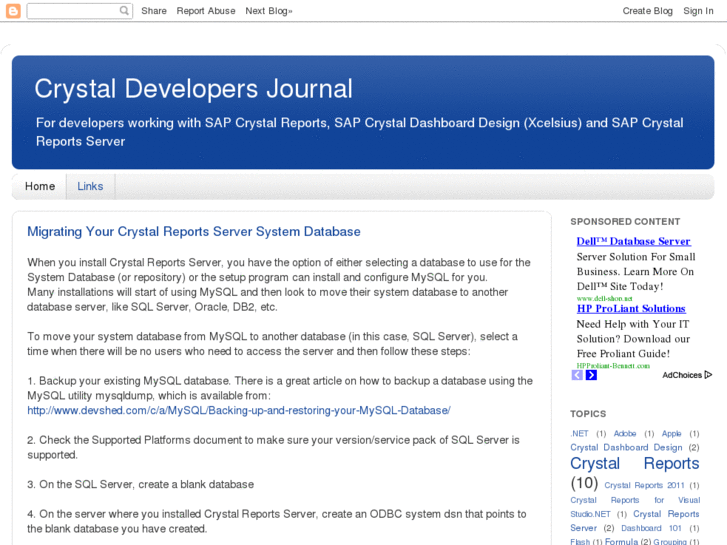Screen dimensions: 727x545
Task: Open the Dashboard 101 topic
Action: (651, 528)
